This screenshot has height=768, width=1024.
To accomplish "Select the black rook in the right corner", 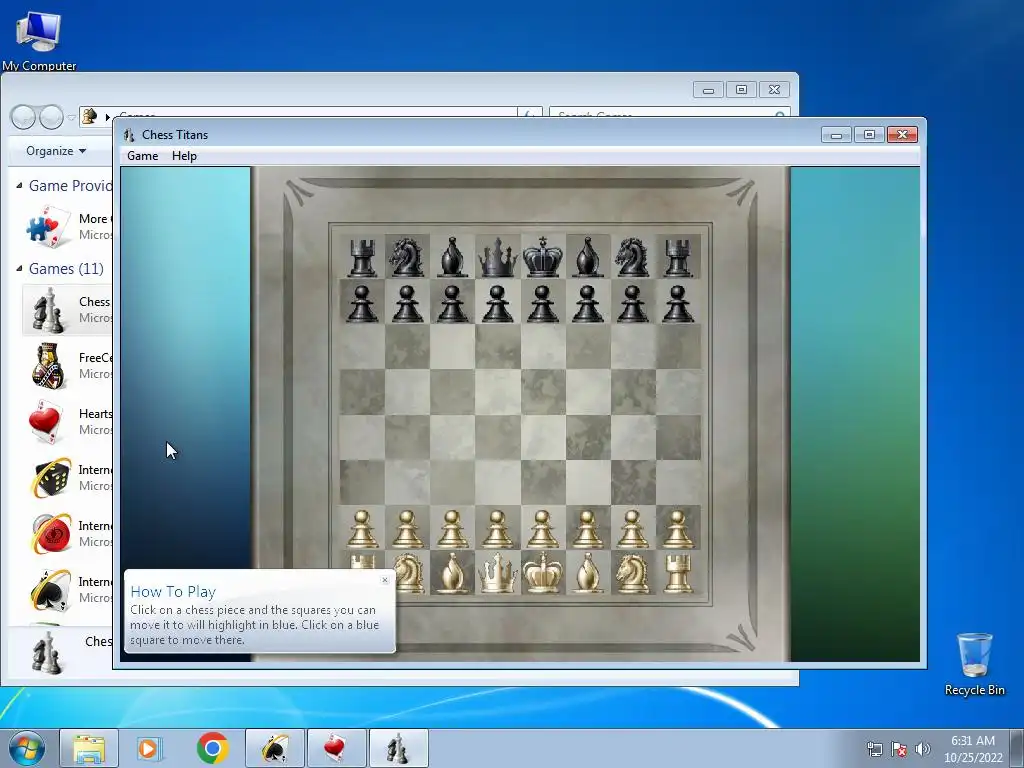I will 678,257.
